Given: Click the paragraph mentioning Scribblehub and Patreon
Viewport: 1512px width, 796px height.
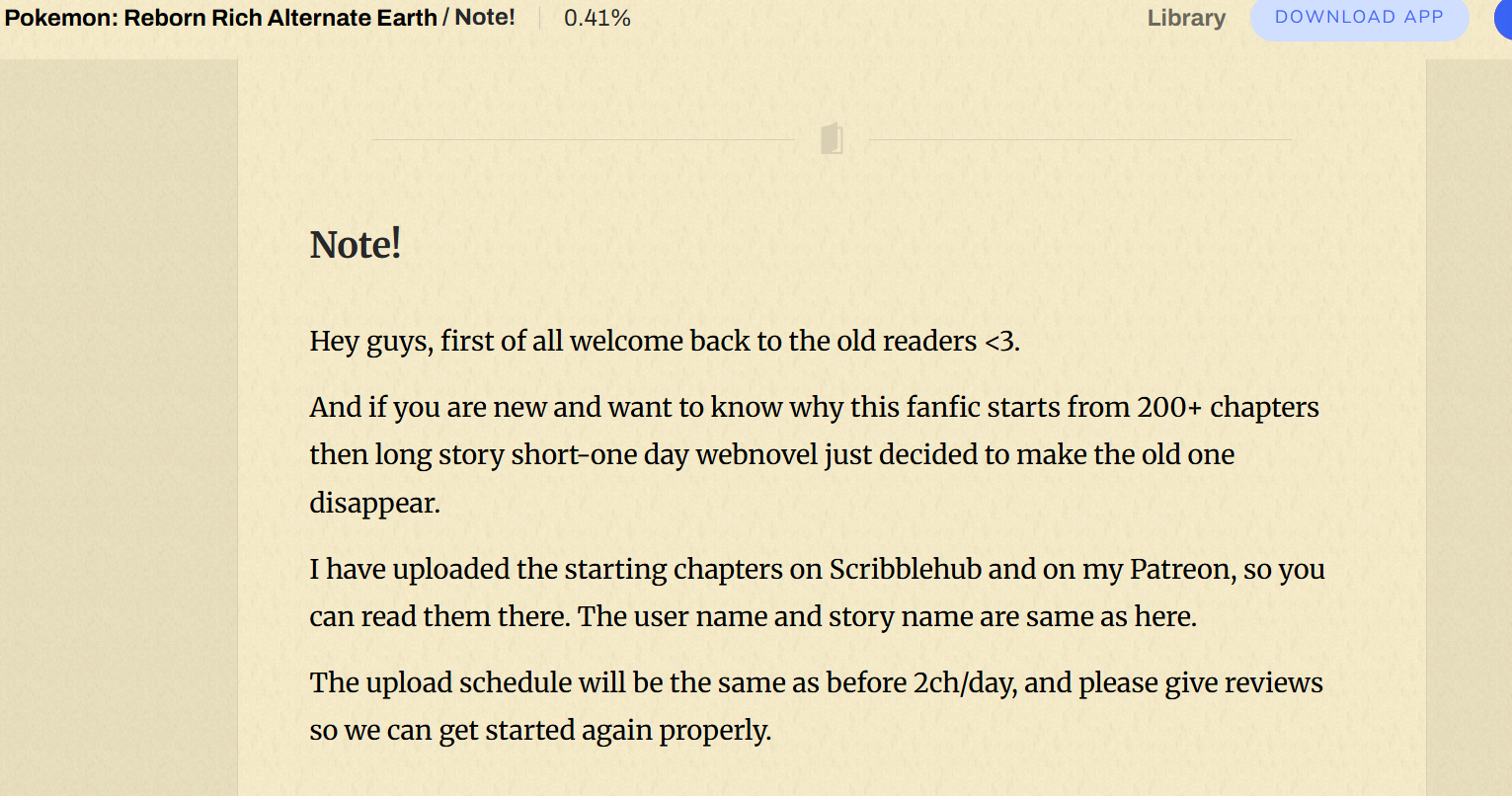Looking at the screenshot, I should pos(818,592).
